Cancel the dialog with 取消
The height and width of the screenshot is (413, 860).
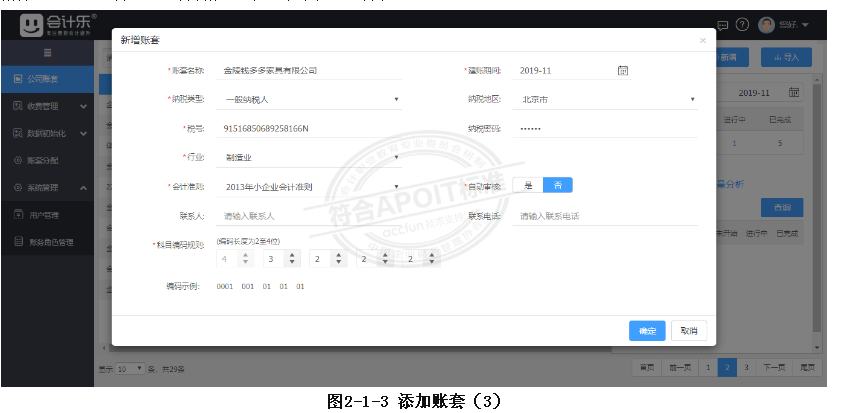(x=689, y=331)
